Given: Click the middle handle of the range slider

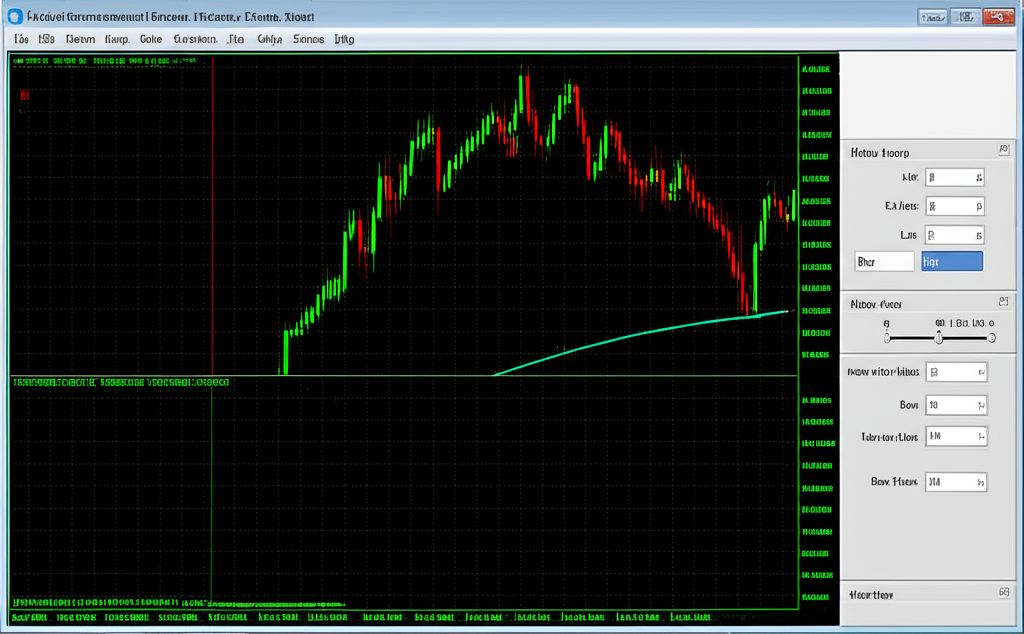Looking at the screenshot, I should (x=938, y=338).
